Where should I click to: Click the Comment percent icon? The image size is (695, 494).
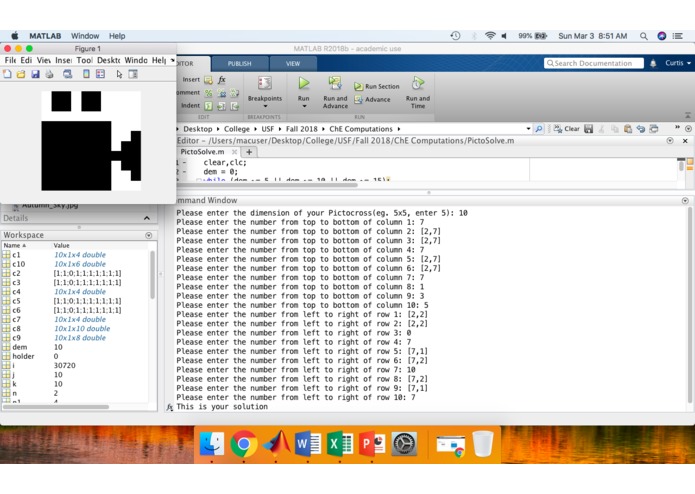pos(208,93)
